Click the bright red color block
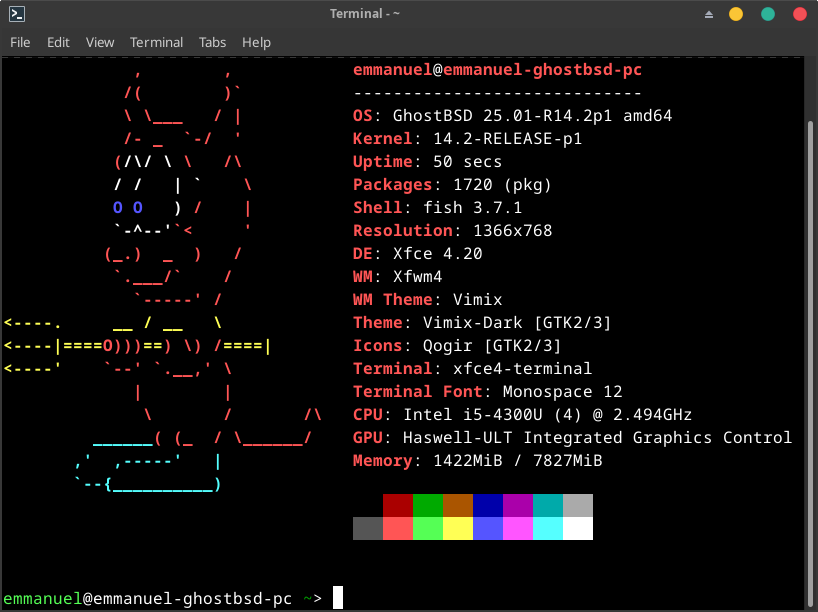 (398, 529)
